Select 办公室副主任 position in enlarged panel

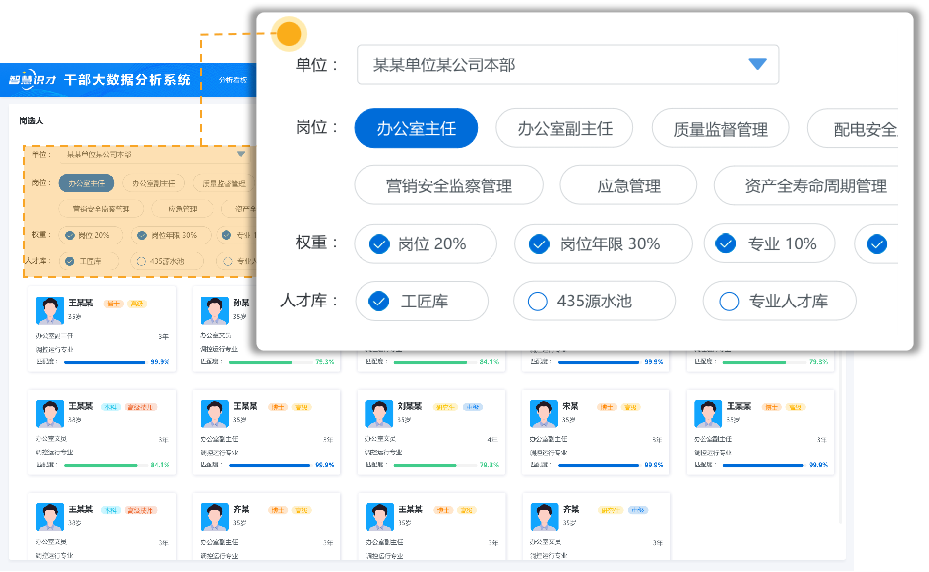pos(564,128)
